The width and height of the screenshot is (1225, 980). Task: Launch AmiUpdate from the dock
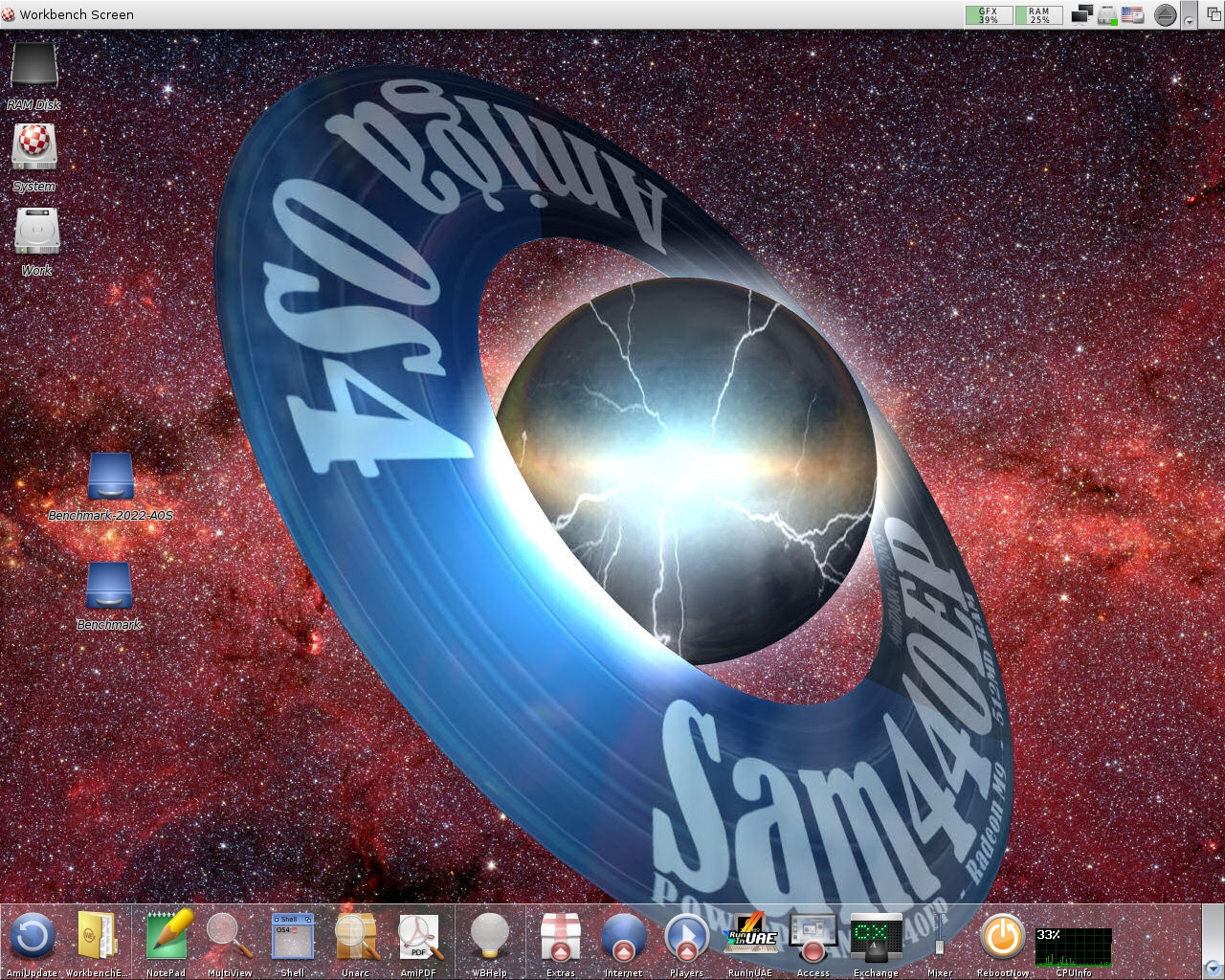pyautogui.click(x=32, y=936)
